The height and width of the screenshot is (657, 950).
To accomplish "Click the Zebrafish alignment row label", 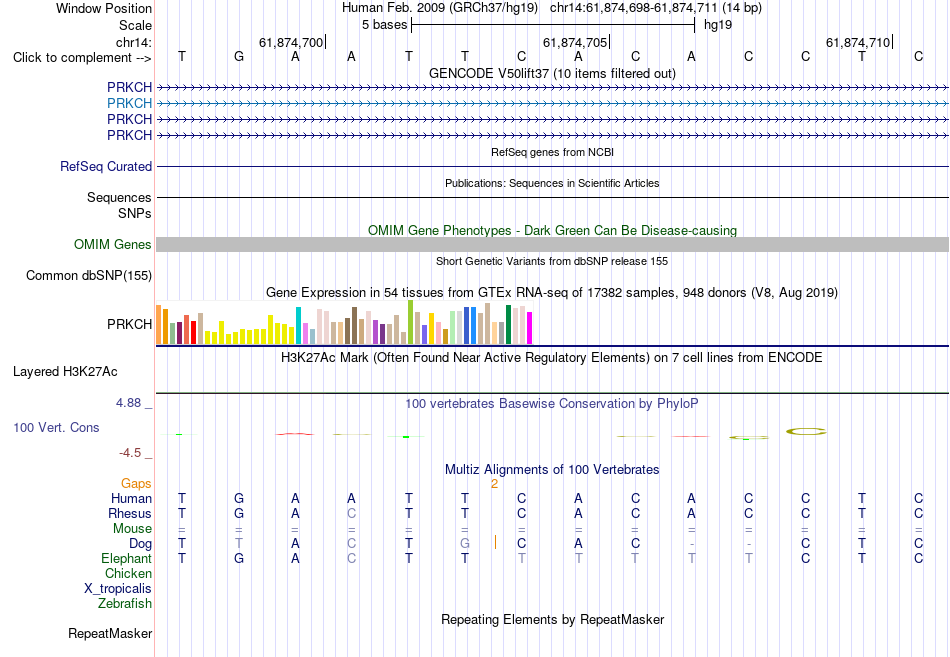I will click(x=125, y=604).
